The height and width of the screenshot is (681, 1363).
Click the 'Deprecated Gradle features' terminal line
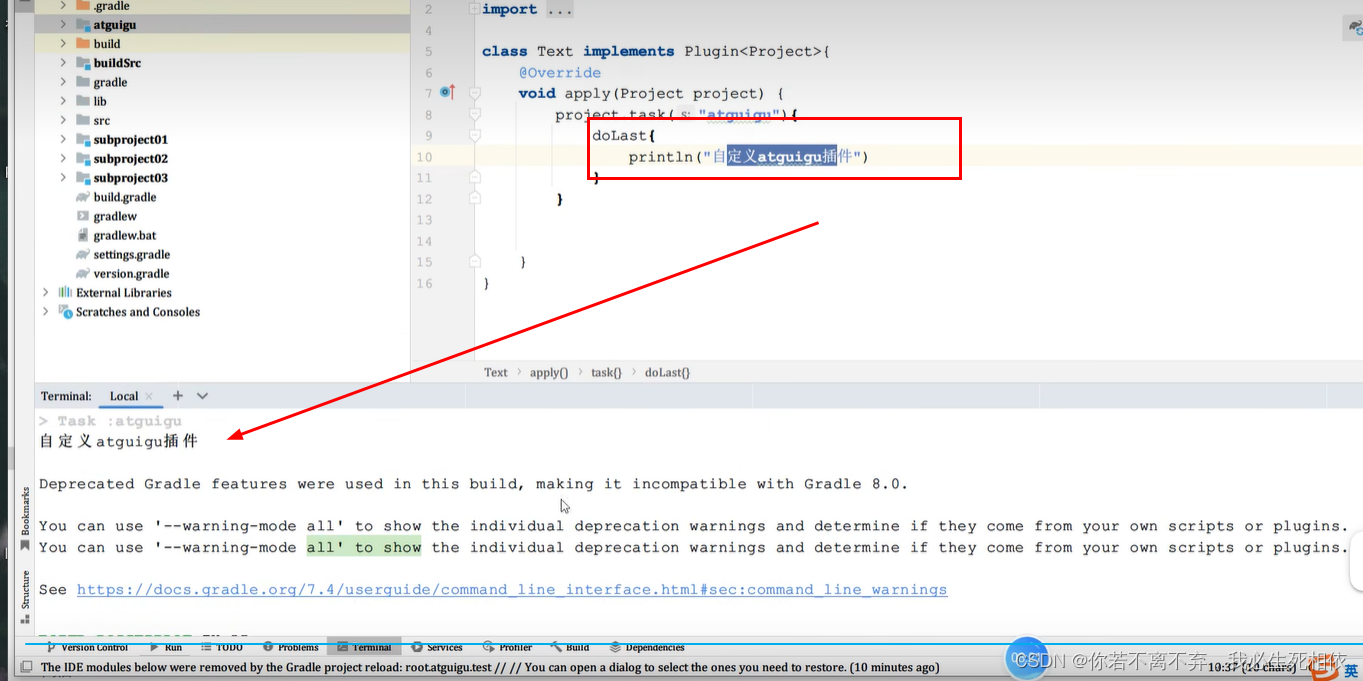click(x=474, y=483)
